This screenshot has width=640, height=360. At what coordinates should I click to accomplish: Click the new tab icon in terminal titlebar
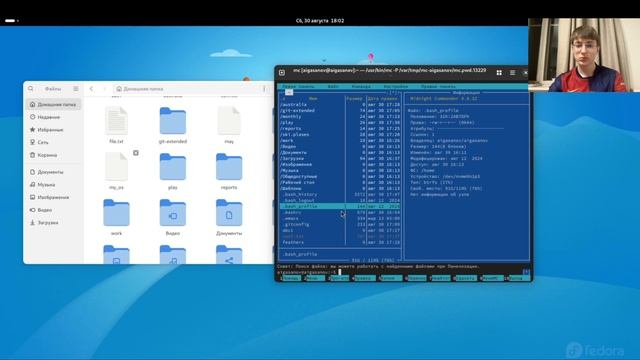coord(282,73)
